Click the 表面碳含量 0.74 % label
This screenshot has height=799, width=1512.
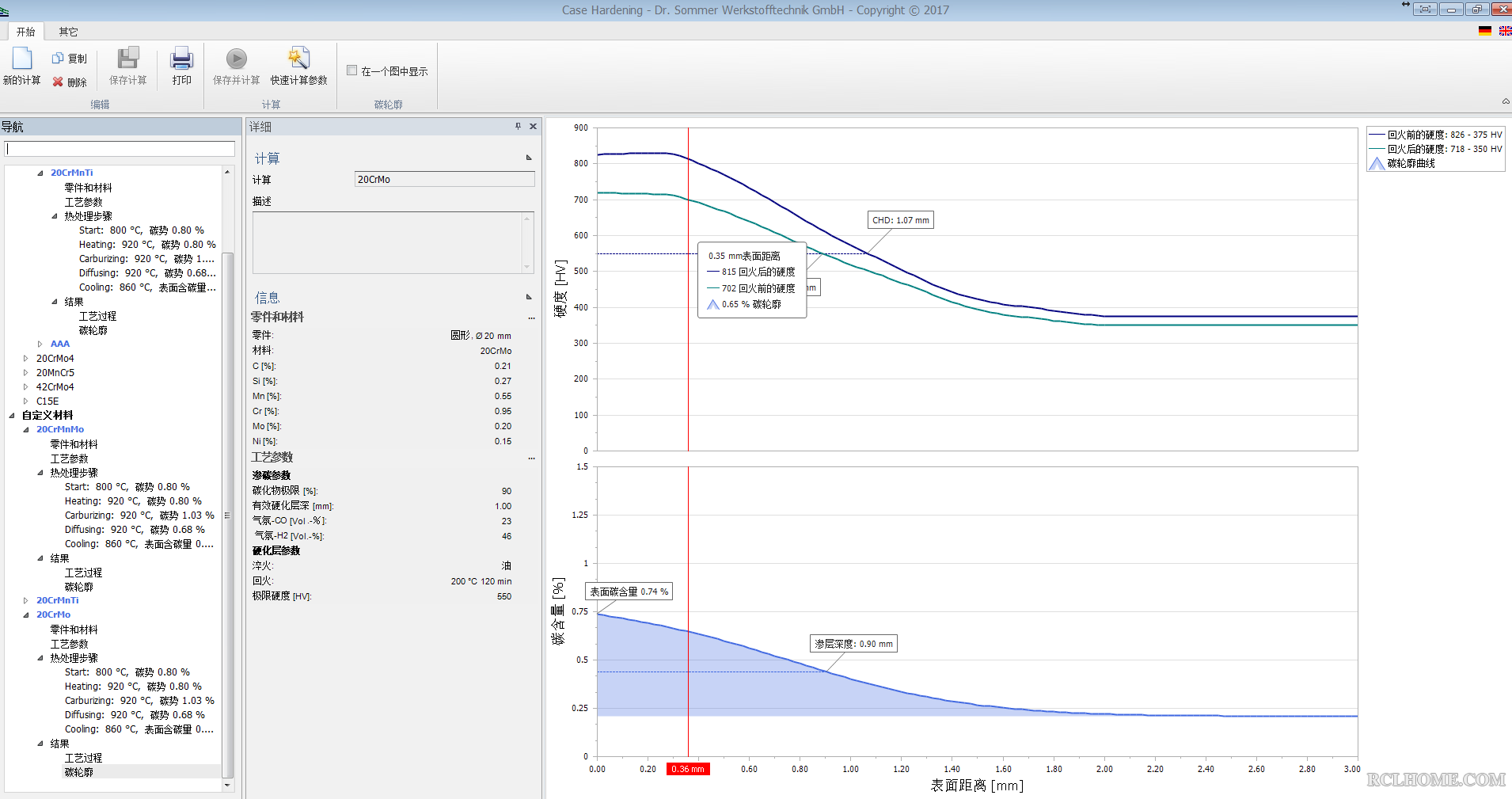coord(629,592)
